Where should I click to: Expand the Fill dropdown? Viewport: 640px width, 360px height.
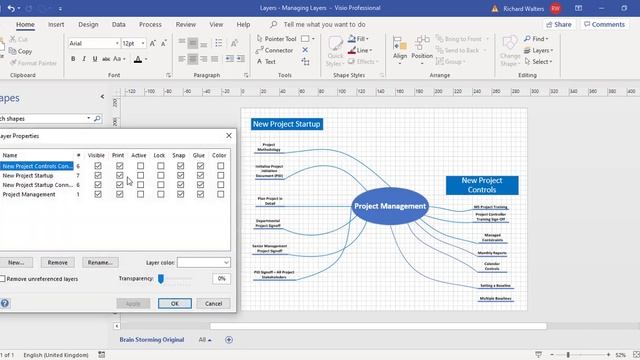[x=367, y=39]
